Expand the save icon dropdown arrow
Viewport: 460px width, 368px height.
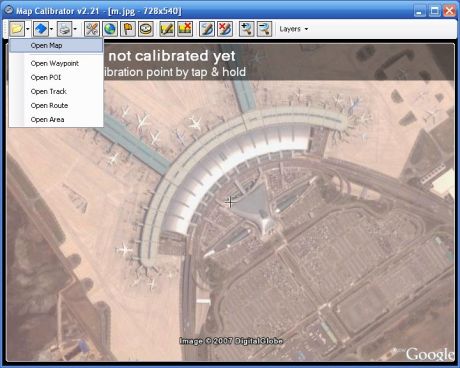coord(51,29)
